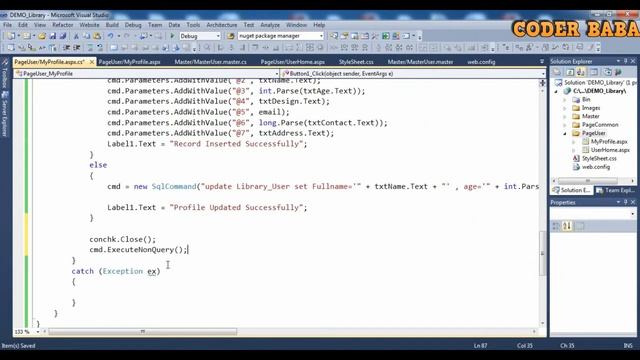Click the Save floppy disk icon
Viewport: 640px width, 360px height.
[53, 36]
